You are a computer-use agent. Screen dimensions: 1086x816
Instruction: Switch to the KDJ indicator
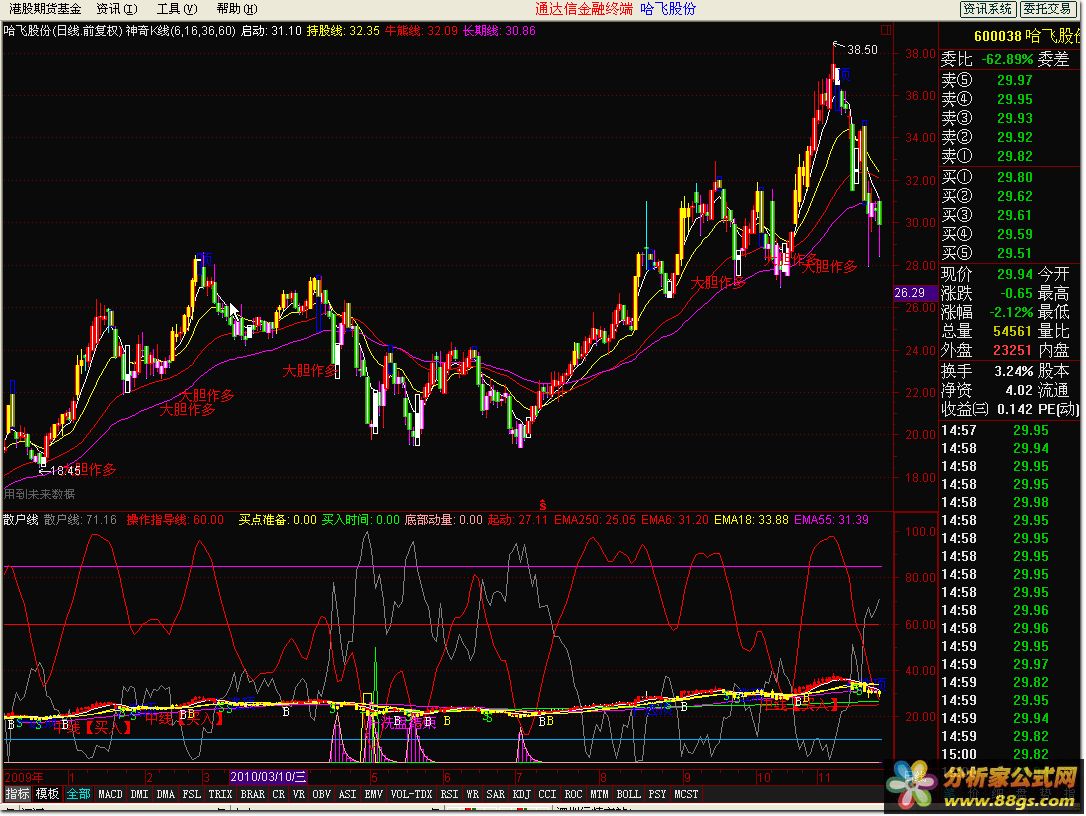click(x=521, y=794)
